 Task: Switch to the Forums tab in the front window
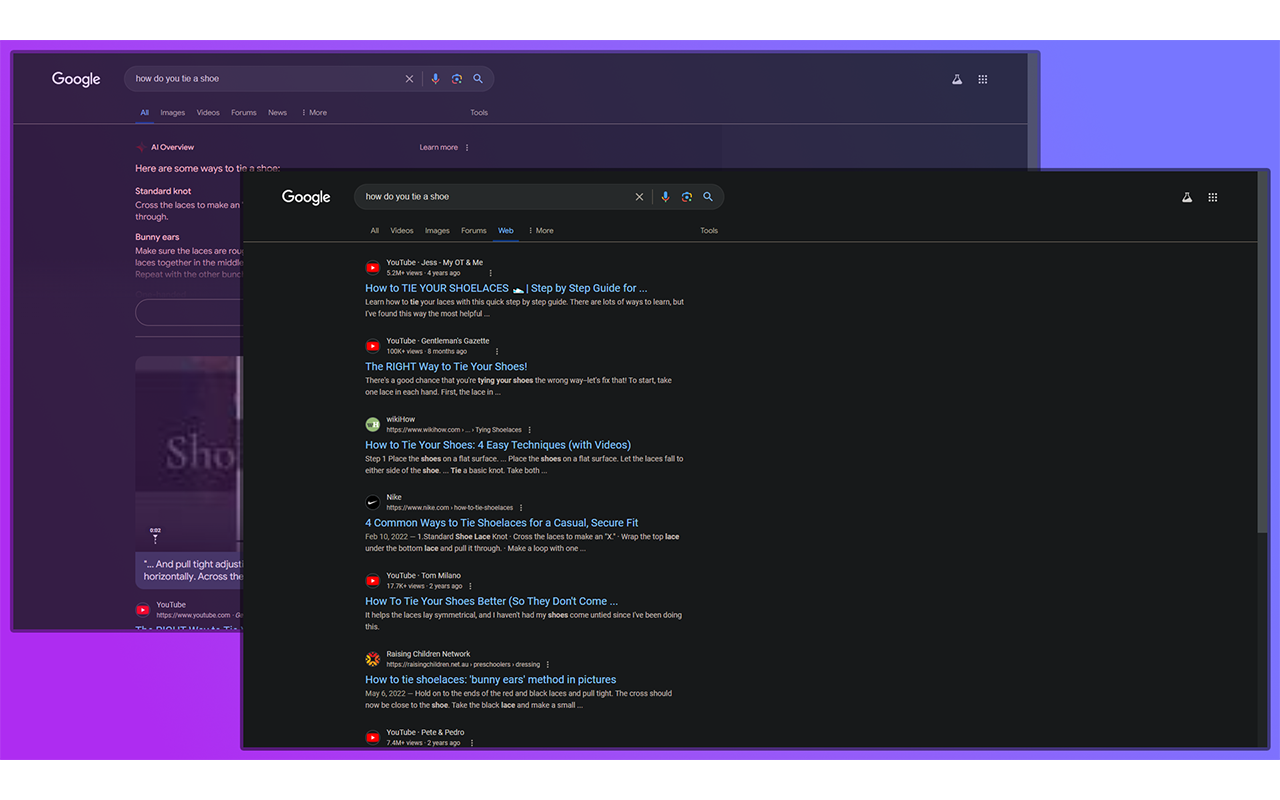click(x=473, y=231)
